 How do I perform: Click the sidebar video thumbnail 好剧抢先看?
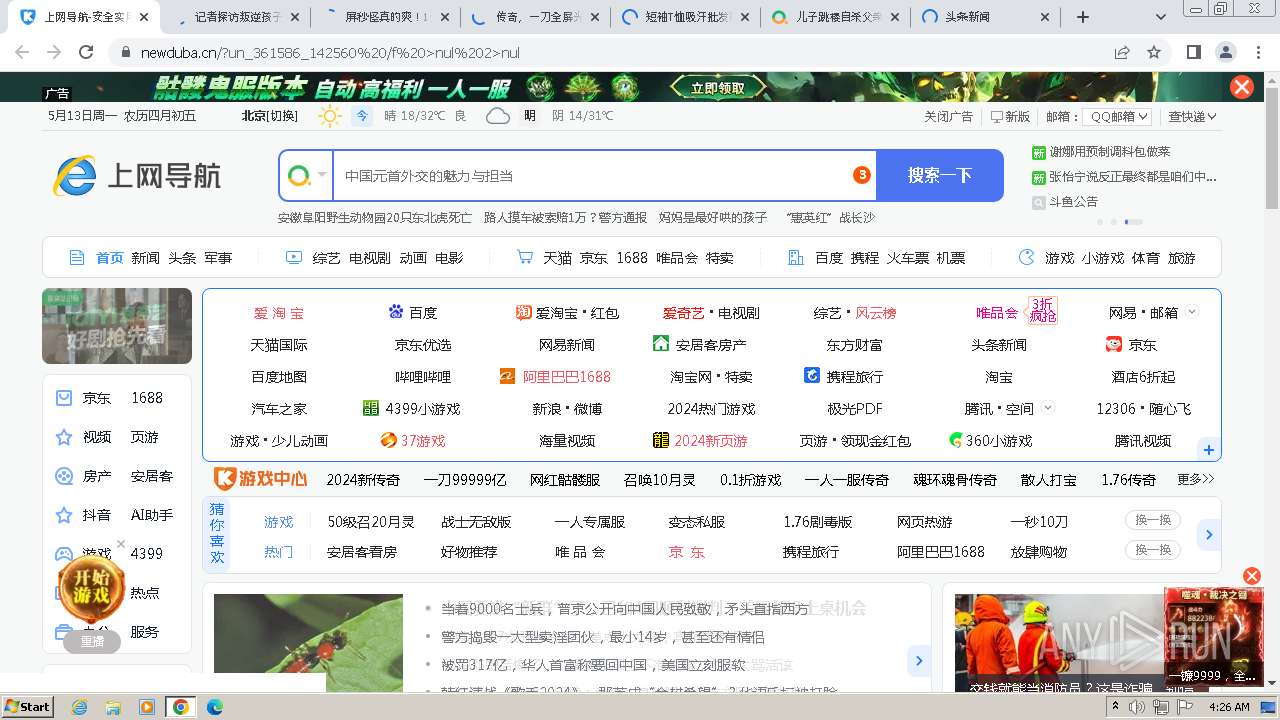pos(117,326)
